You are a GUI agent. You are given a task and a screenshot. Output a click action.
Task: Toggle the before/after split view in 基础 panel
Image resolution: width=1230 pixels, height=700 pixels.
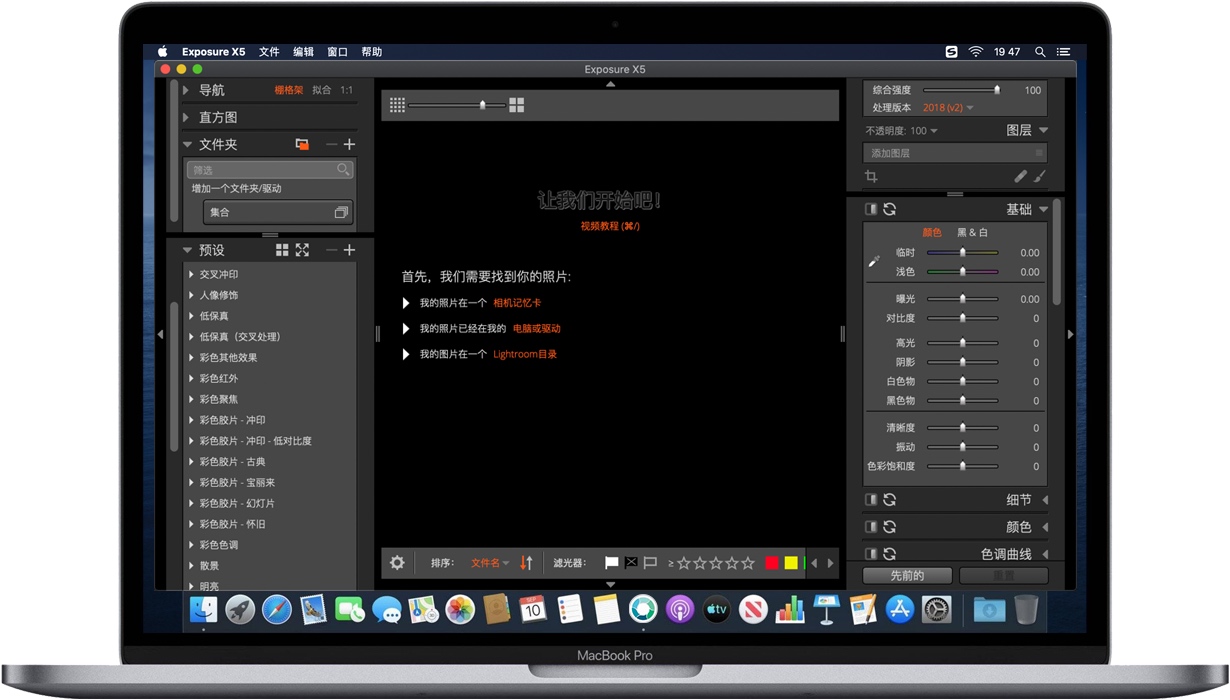(x=870, y=209)
